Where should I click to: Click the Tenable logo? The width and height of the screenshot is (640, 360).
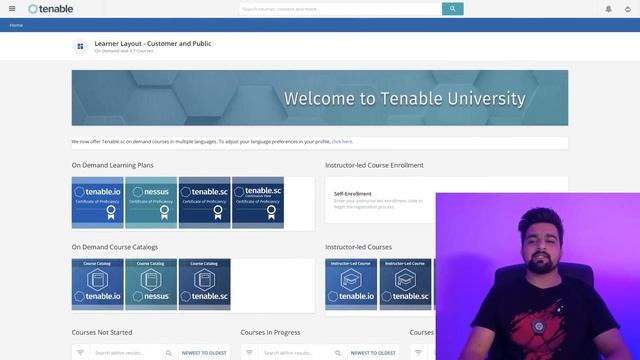pyautogui.click(x=51, y=9)
